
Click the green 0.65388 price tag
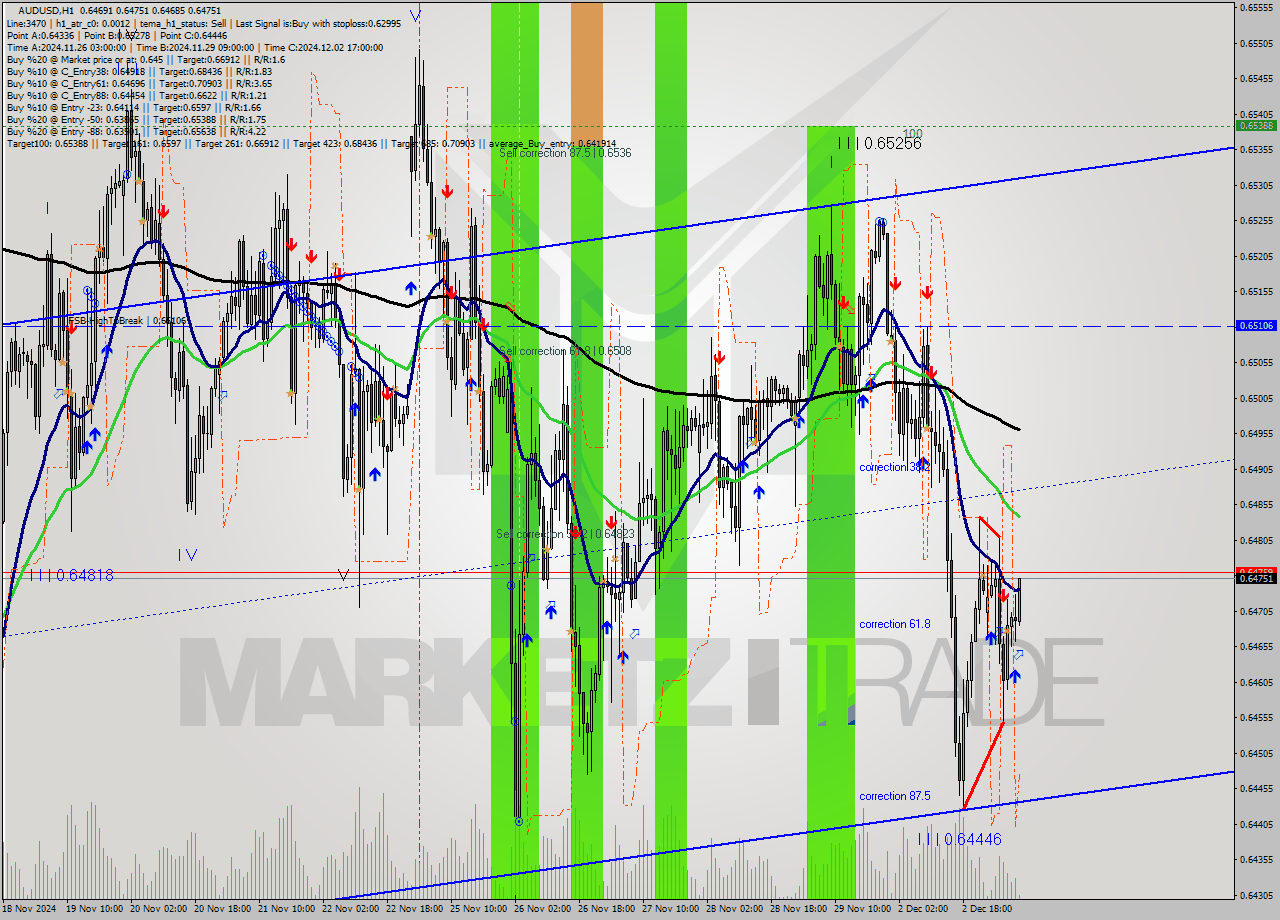click(x=1255, y=126)
